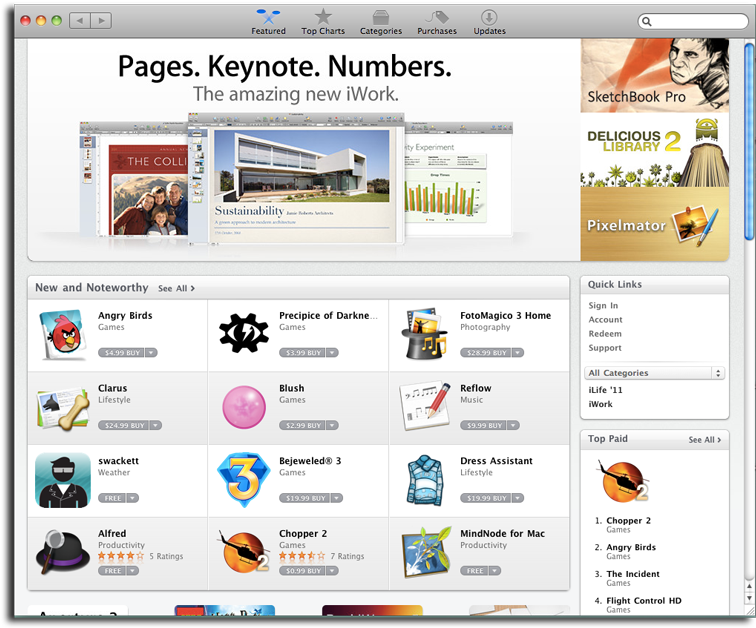Open the Dress Assistant icon
Viewport: 756px width, 628px height.
(x=425, y=480)
